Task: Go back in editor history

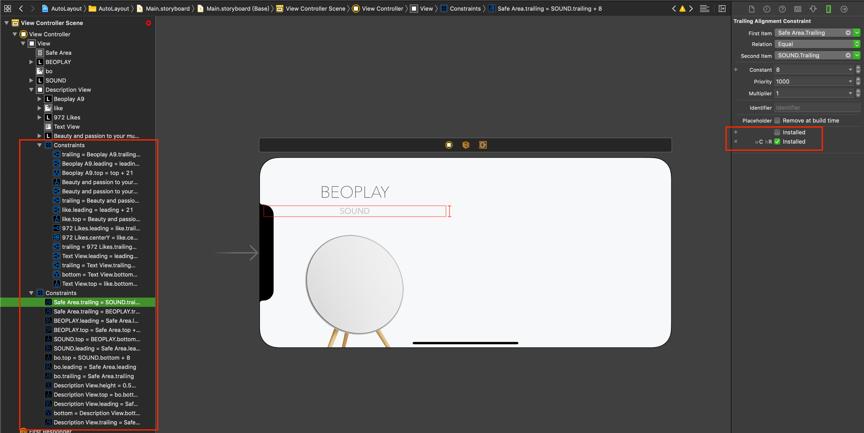Action: point(20,8)
